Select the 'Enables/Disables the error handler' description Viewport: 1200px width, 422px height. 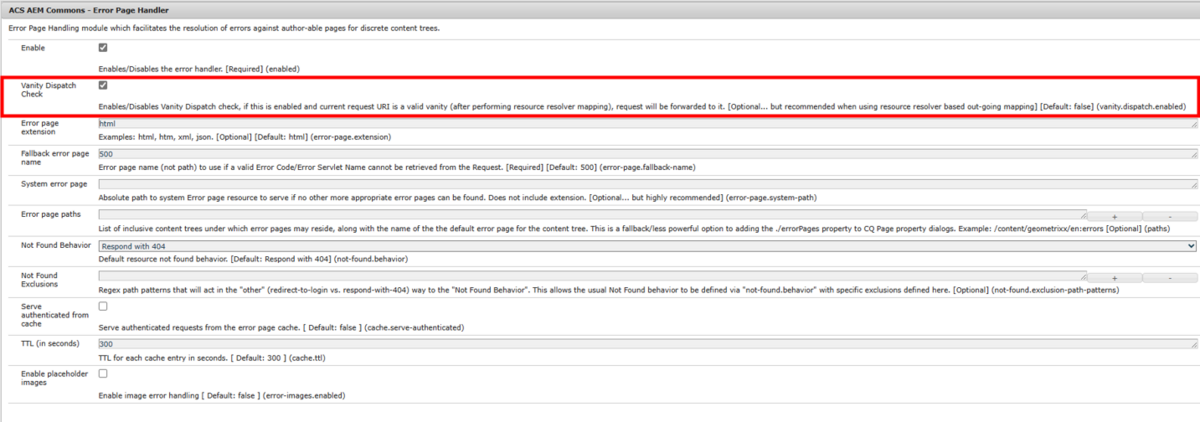[199, 68]
